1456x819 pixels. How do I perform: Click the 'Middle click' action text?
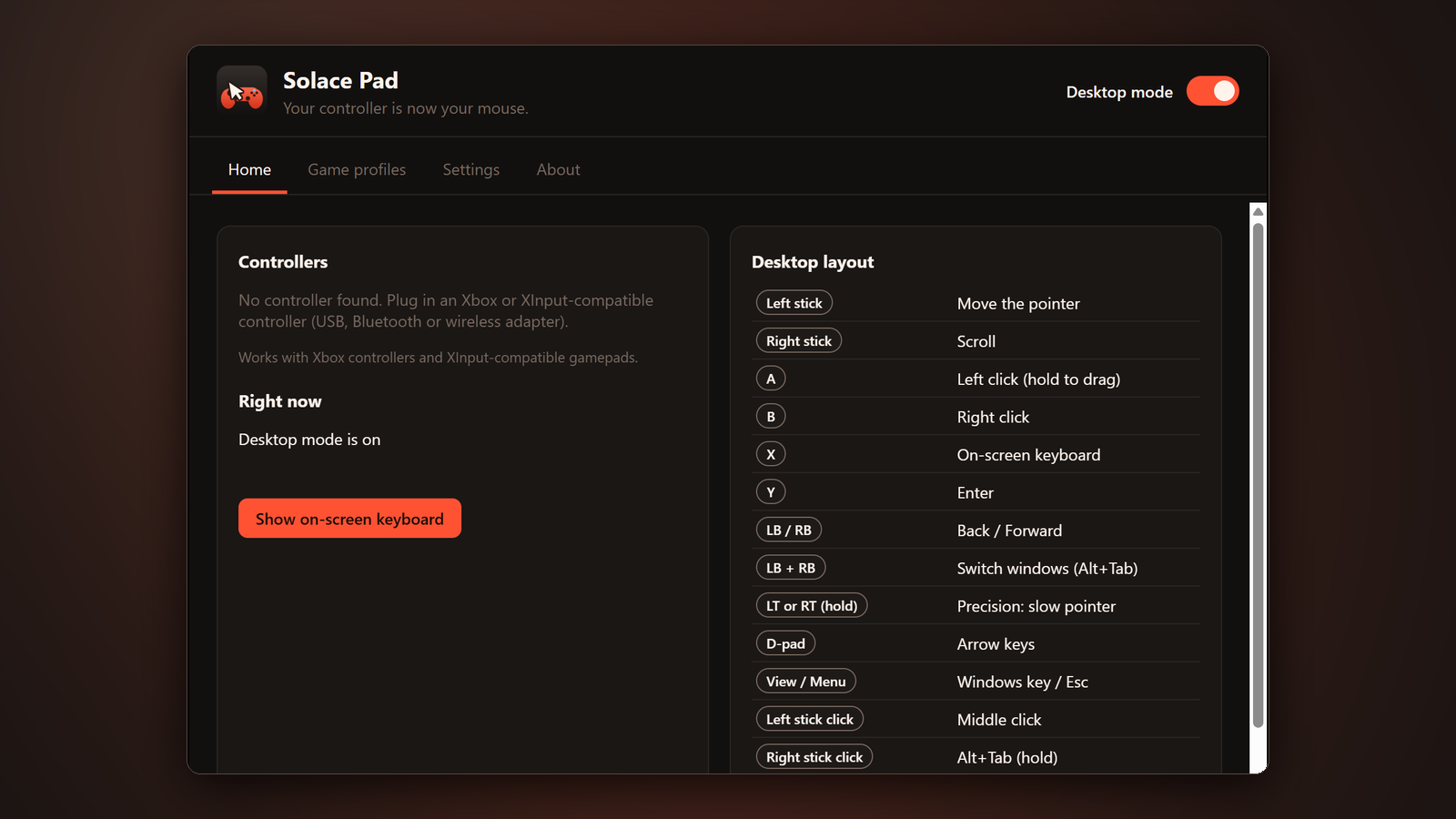(999, 720)
